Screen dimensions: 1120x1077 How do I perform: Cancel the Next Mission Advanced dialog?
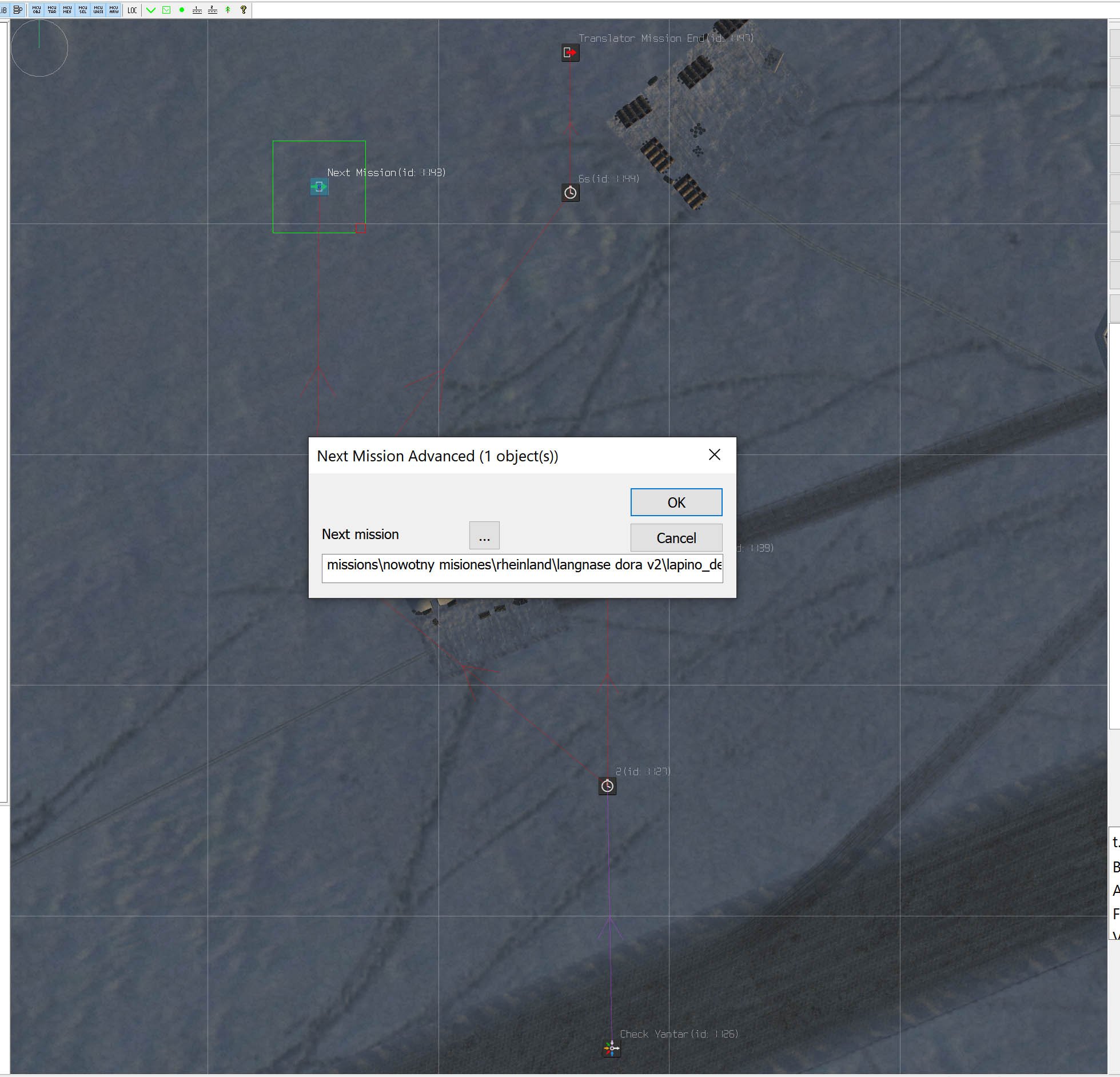676,537
